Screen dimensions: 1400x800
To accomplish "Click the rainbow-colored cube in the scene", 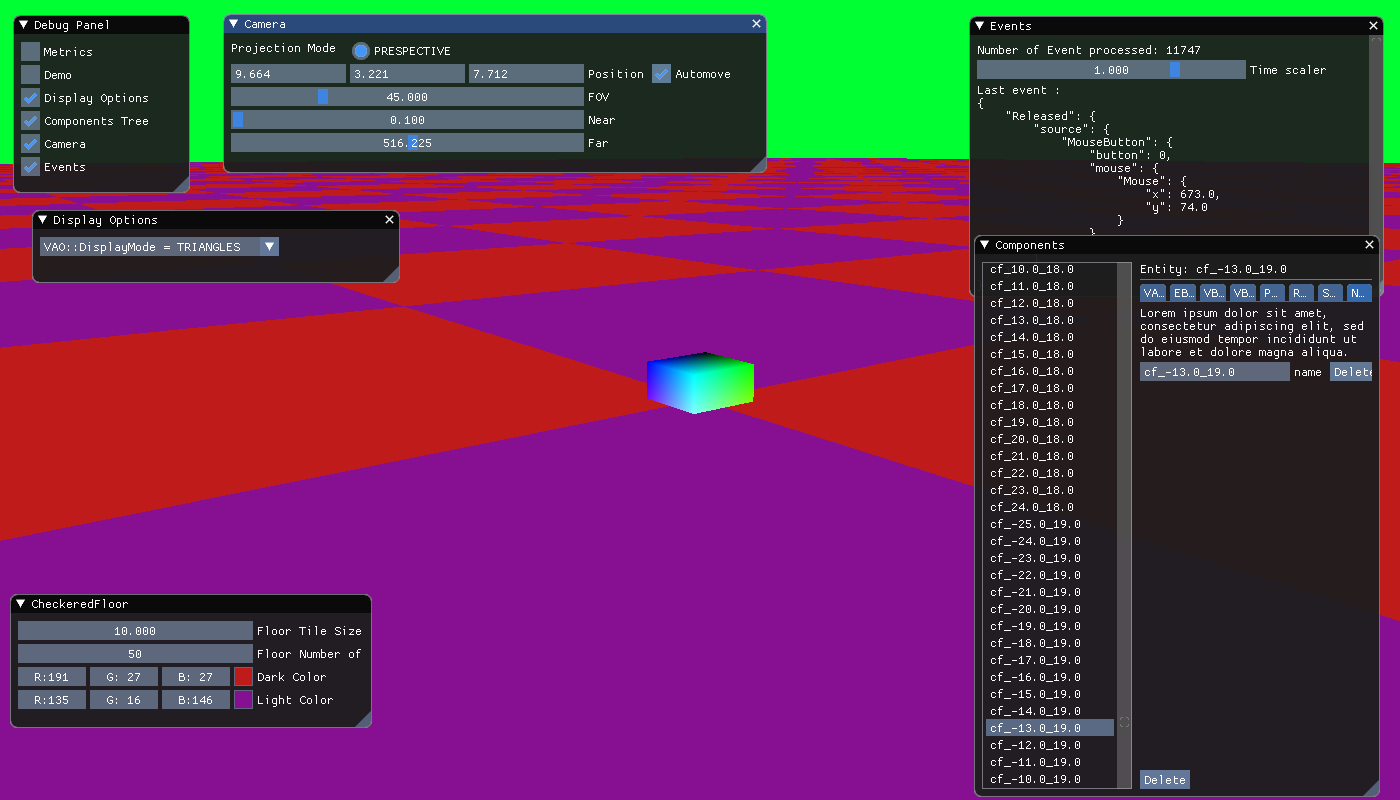I will 700,383.
